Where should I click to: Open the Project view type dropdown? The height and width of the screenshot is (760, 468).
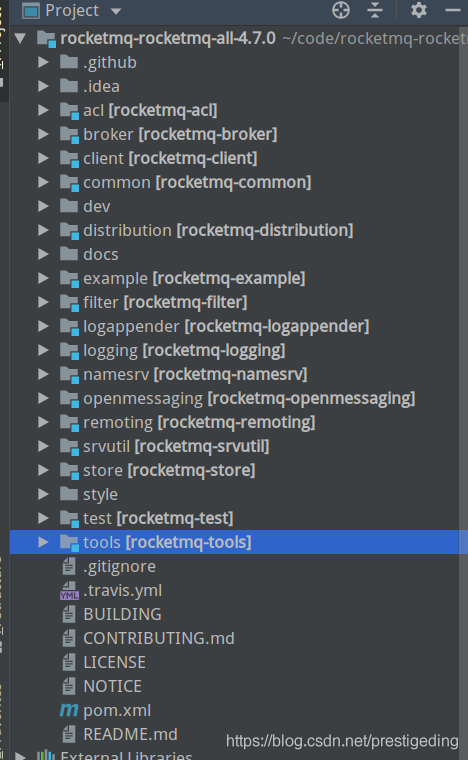click(116, 11)
